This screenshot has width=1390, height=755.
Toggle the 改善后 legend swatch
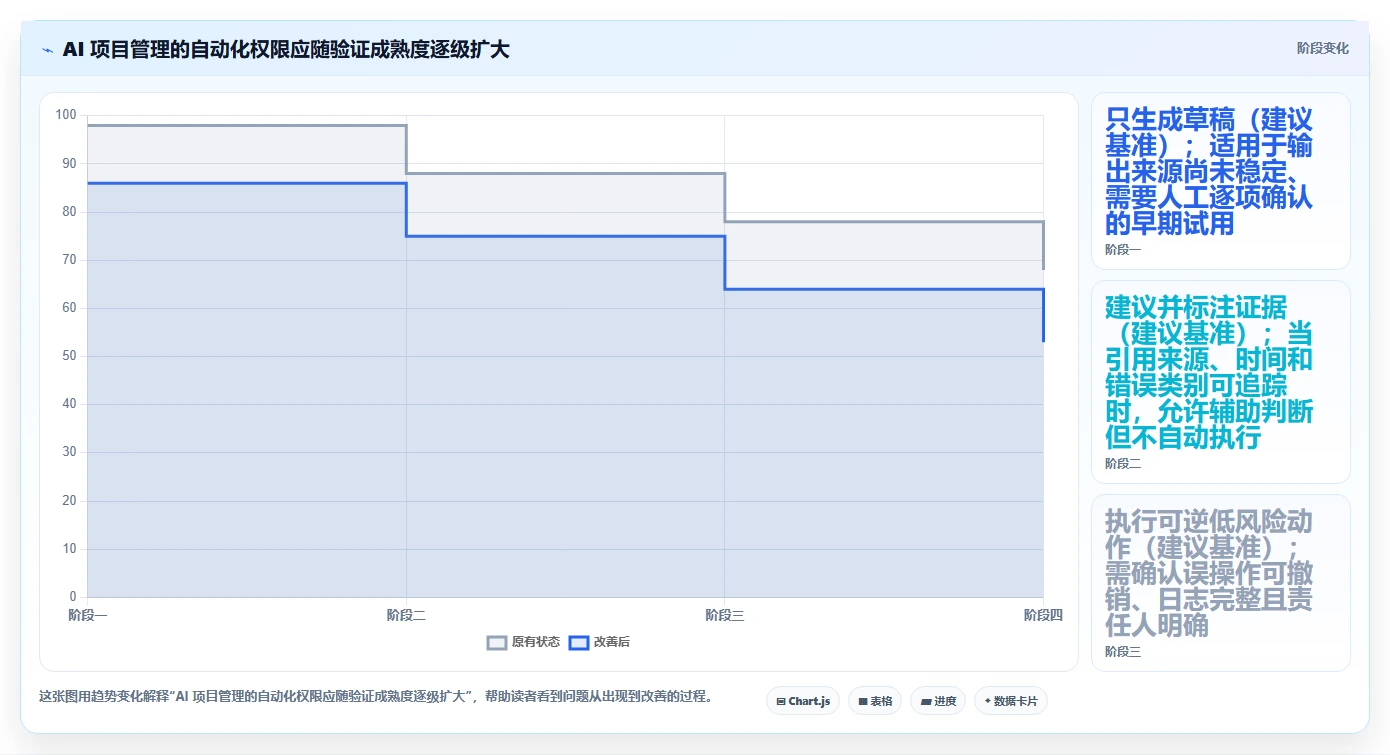coord(579,642)
